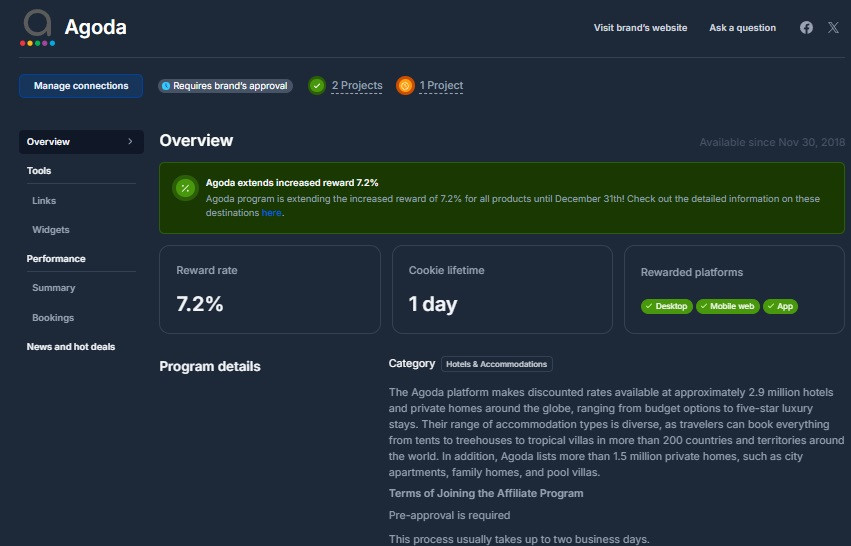The width and height of the screenshot is (851, 546).
Task: Click the Requires brand's approval badge
Action: [225, 86]
